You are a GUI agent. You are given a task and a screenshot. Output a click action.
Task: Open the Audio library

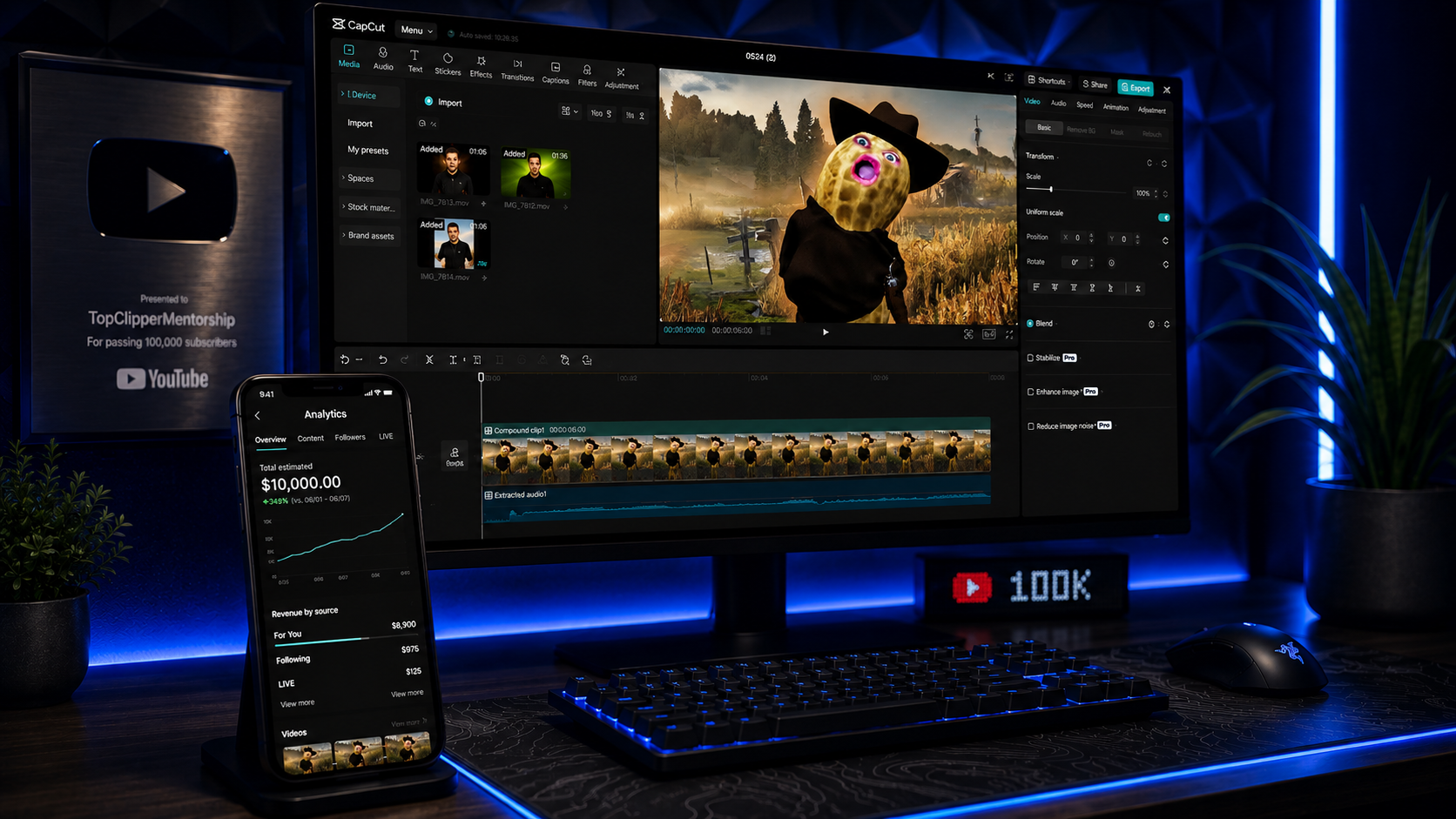[383, 59]
